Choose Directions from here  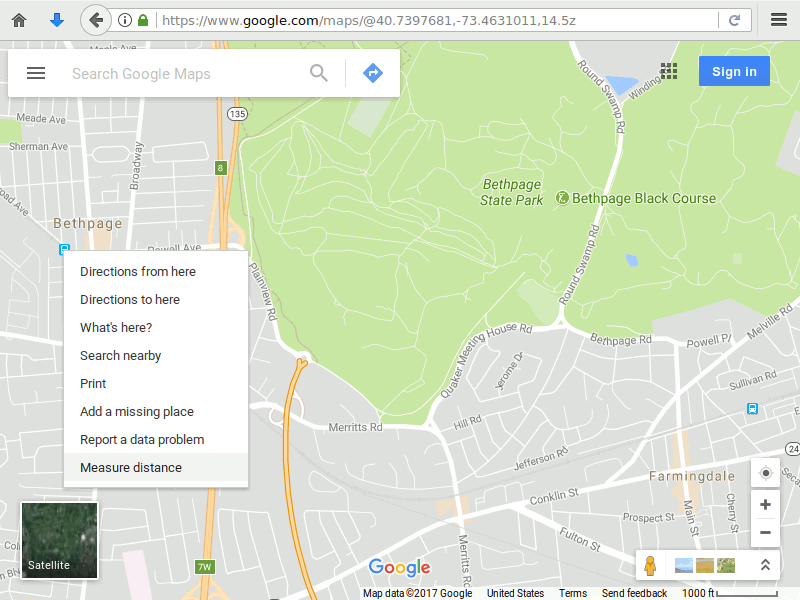pyautogui.click(x=156, y=271)
